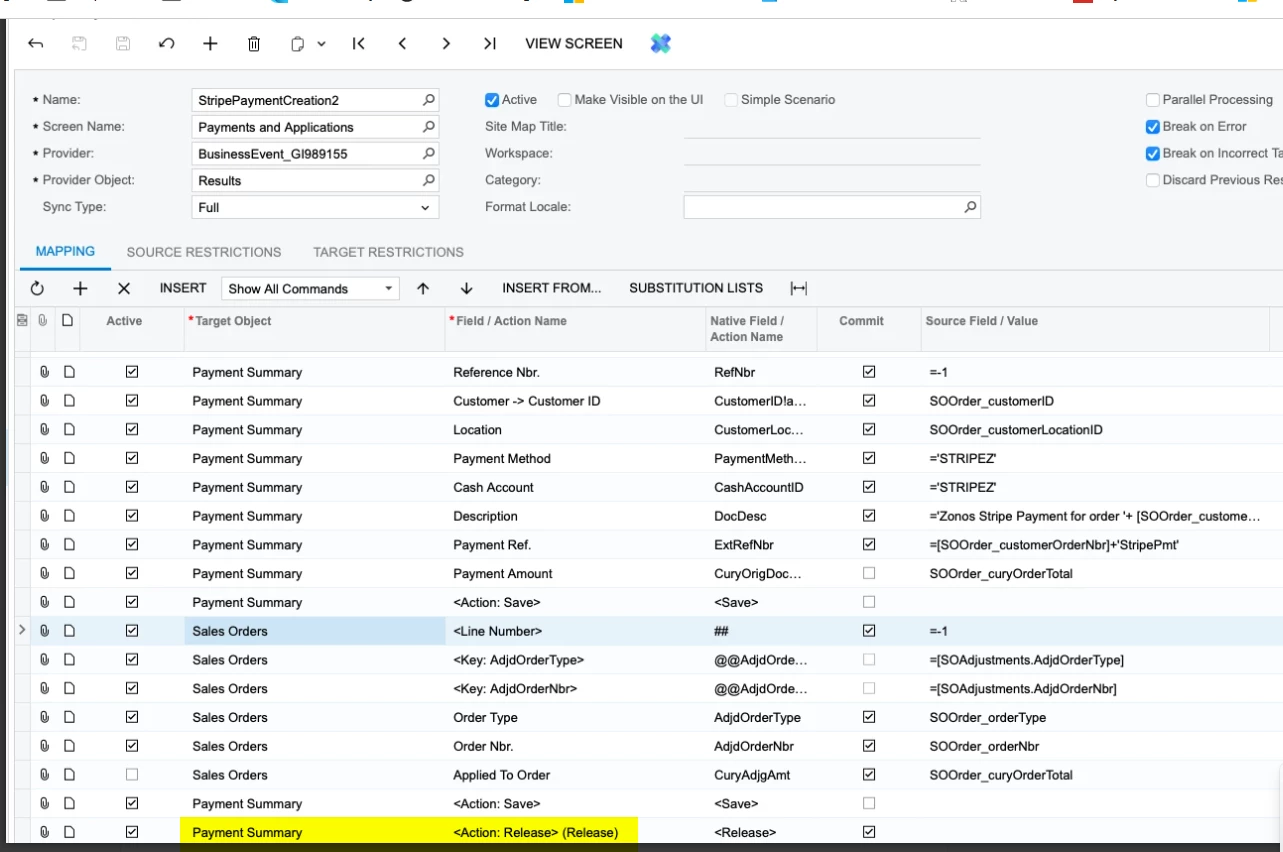Toggle Break on Error checkbox
The width and height of the screenshot is (1283, 852).
tap(1153, 127)
